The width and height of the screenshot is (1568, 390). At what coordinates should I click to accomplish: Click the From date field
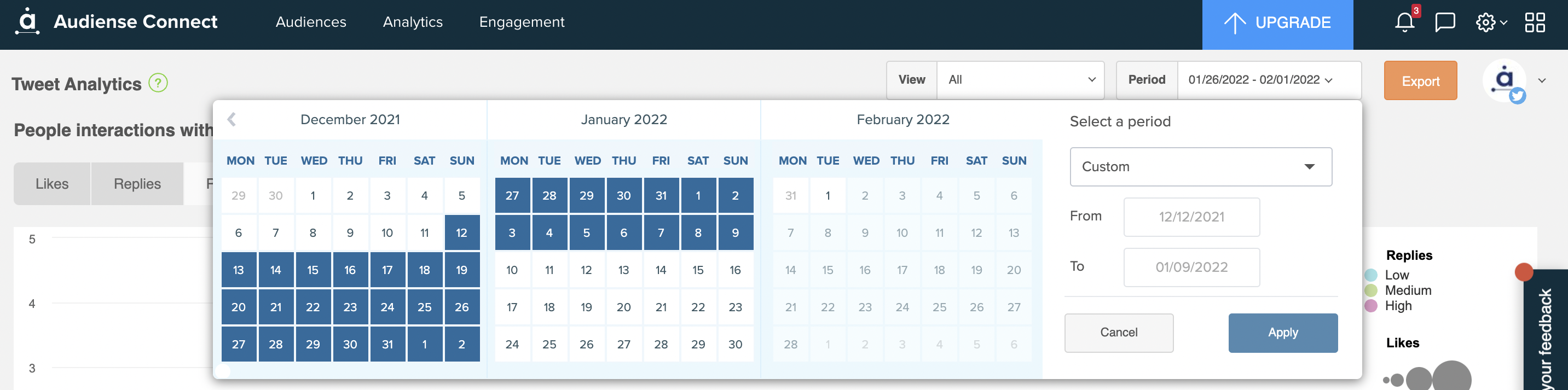pyautogui.click(x=1191, y=217)
